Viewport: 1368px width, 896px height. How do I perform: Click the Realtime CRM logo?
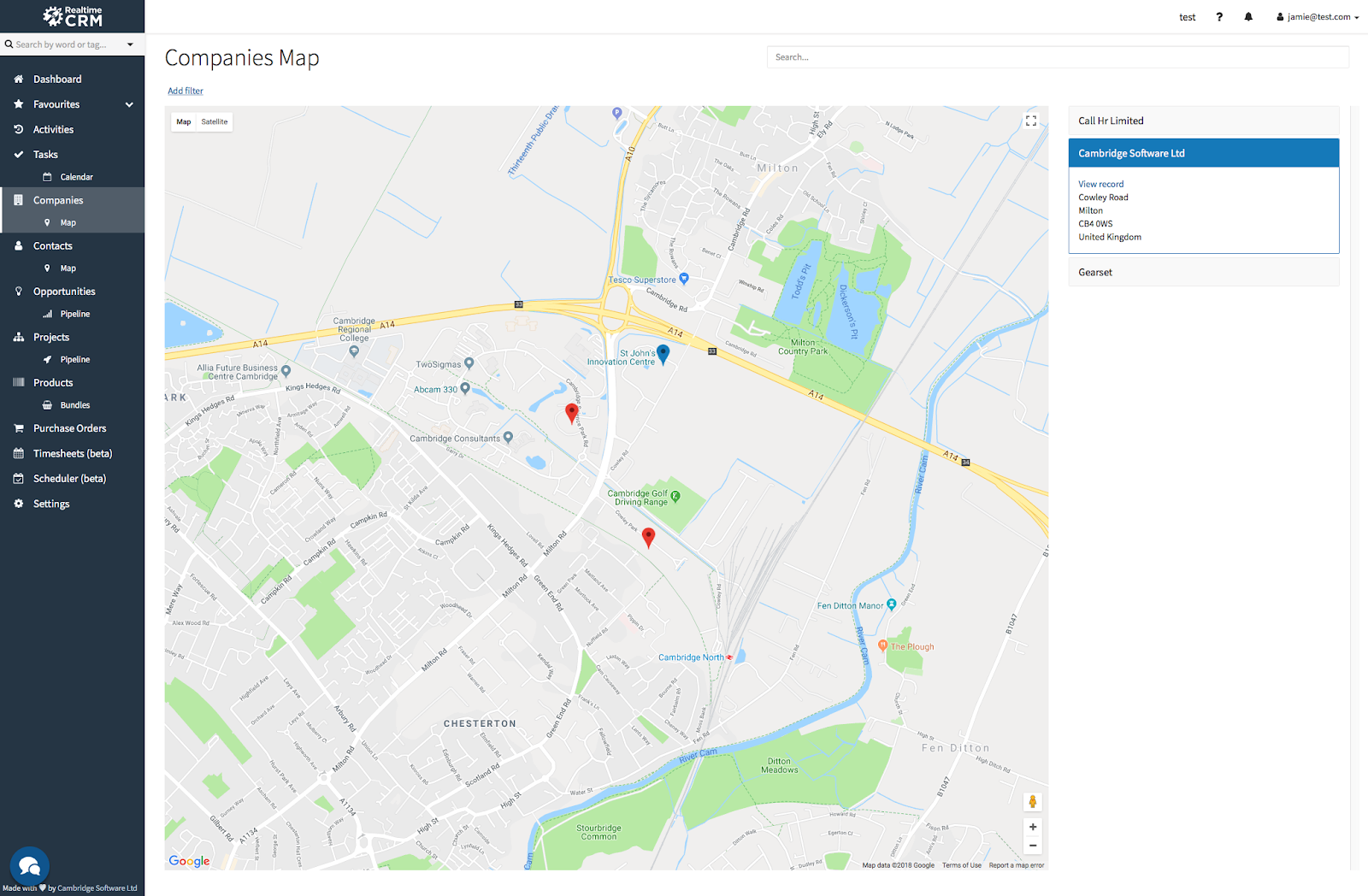pos(73,16)
